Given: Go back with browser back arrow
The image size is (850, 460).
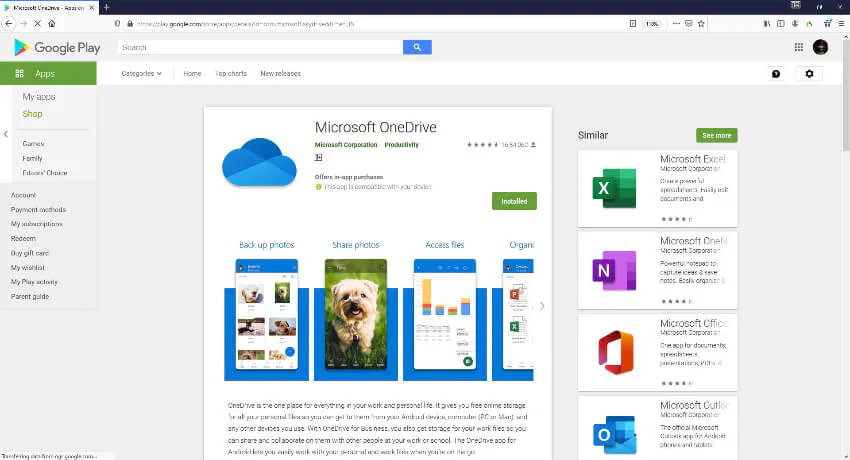Looking at the screenshot, I should coord(9,23).
